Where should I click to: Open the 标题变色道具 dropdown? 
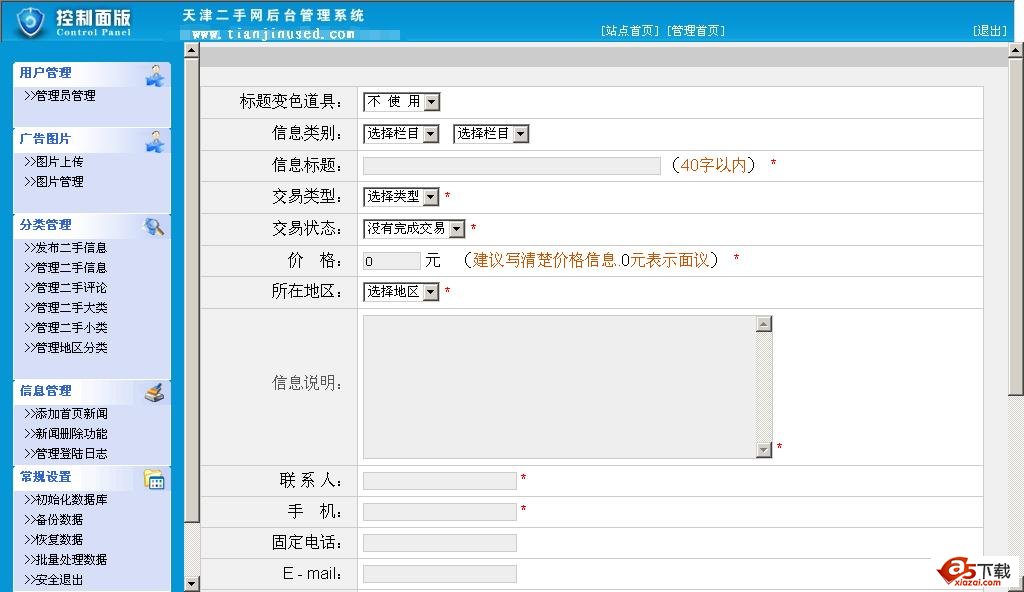click(431, 102)
